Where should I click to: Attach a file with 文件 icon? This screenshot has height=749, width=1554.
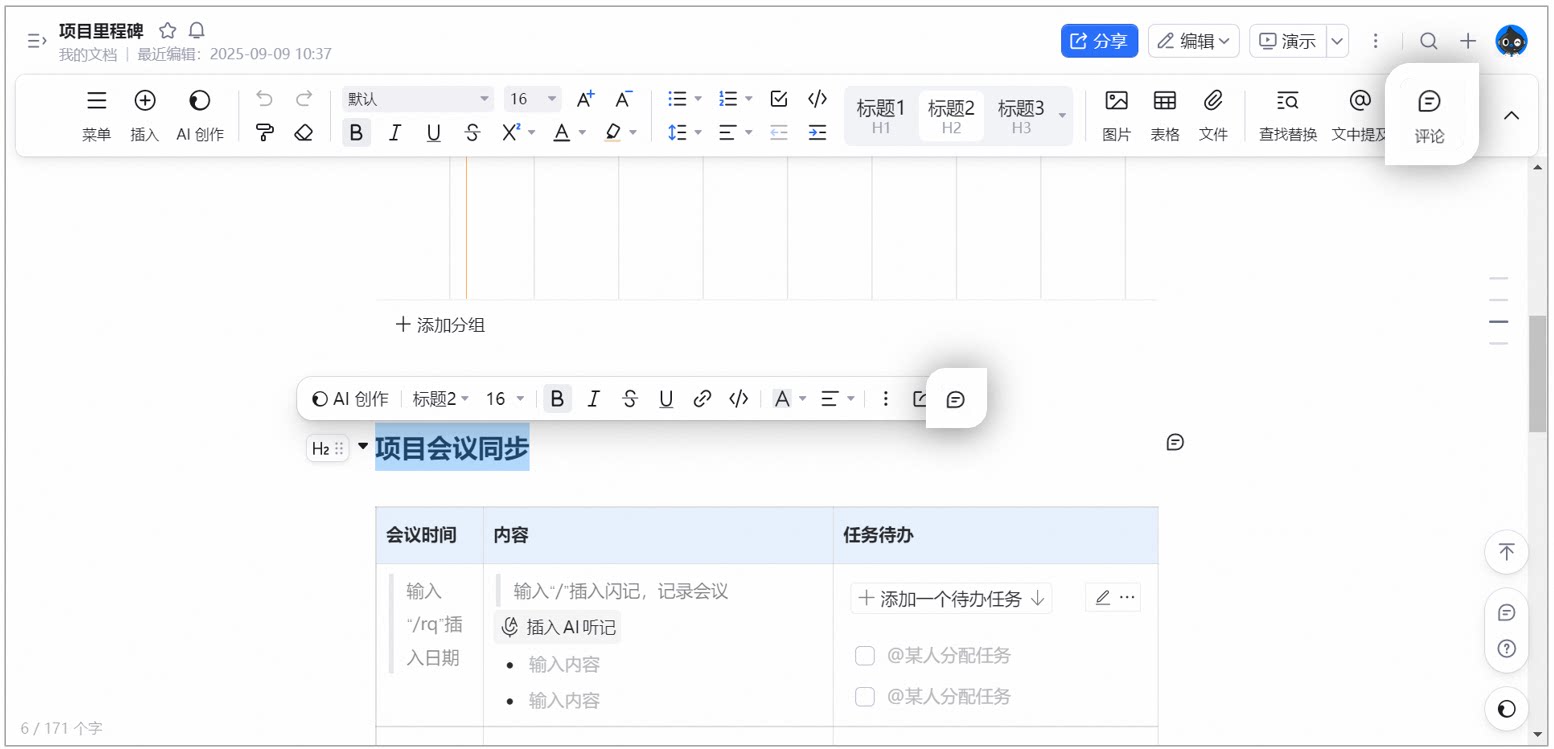click(x=1213, y=115)
